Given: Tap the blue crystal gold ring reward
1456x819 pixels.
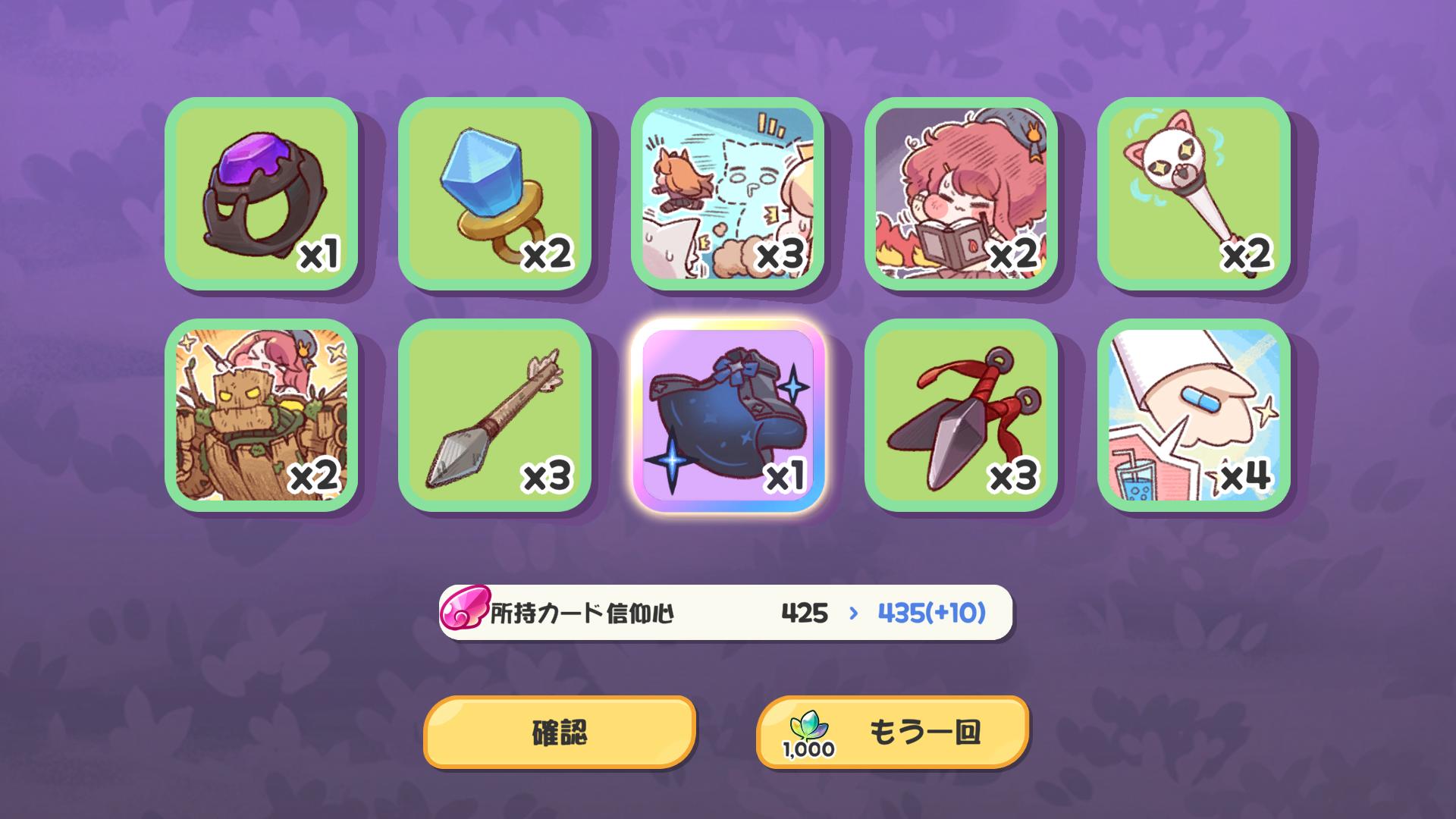Looking at the screenshot, I should tap(494, 193).
